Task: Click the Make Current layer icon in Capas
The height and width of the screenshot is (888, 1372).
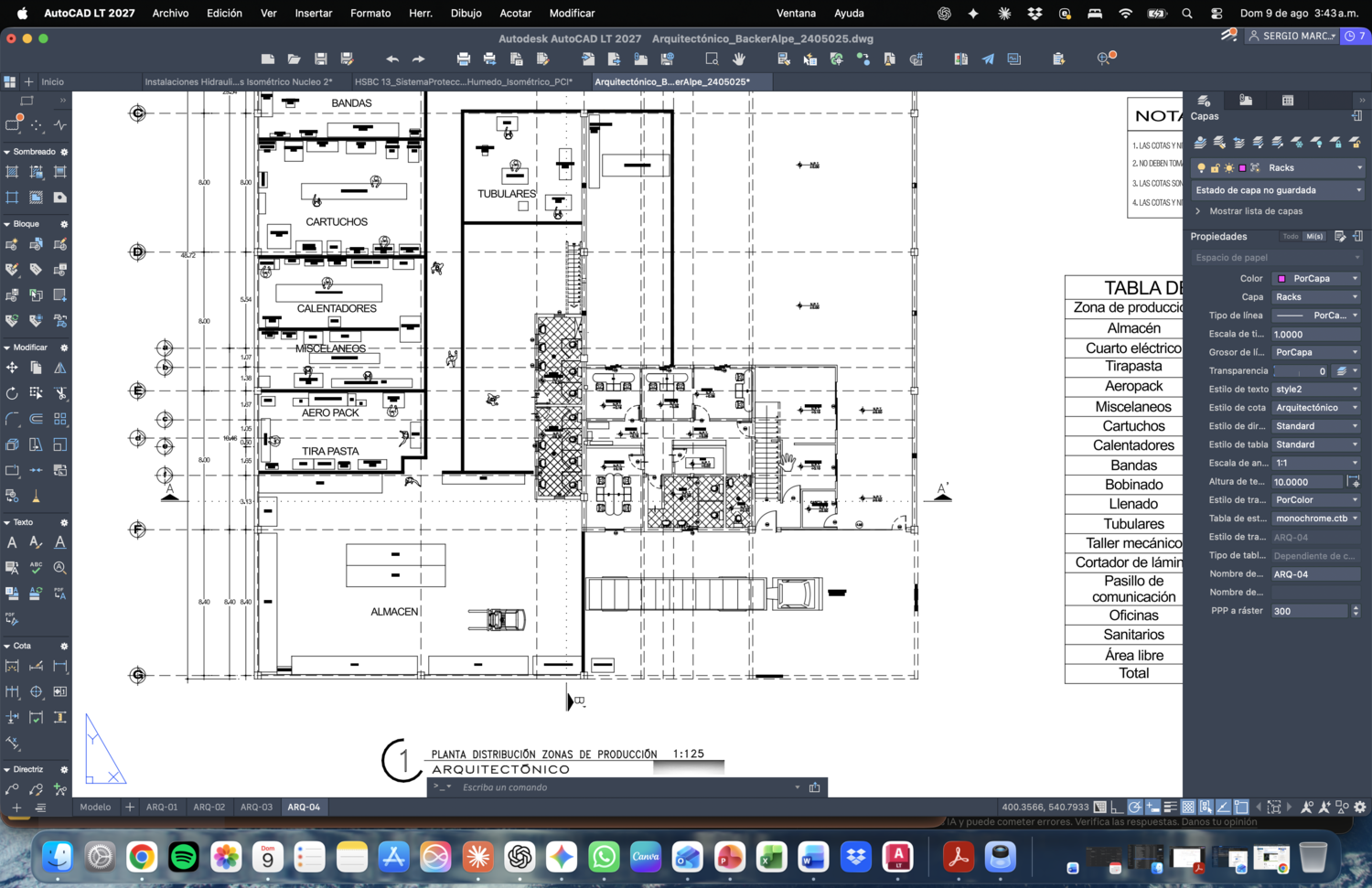Action: 1200,142
